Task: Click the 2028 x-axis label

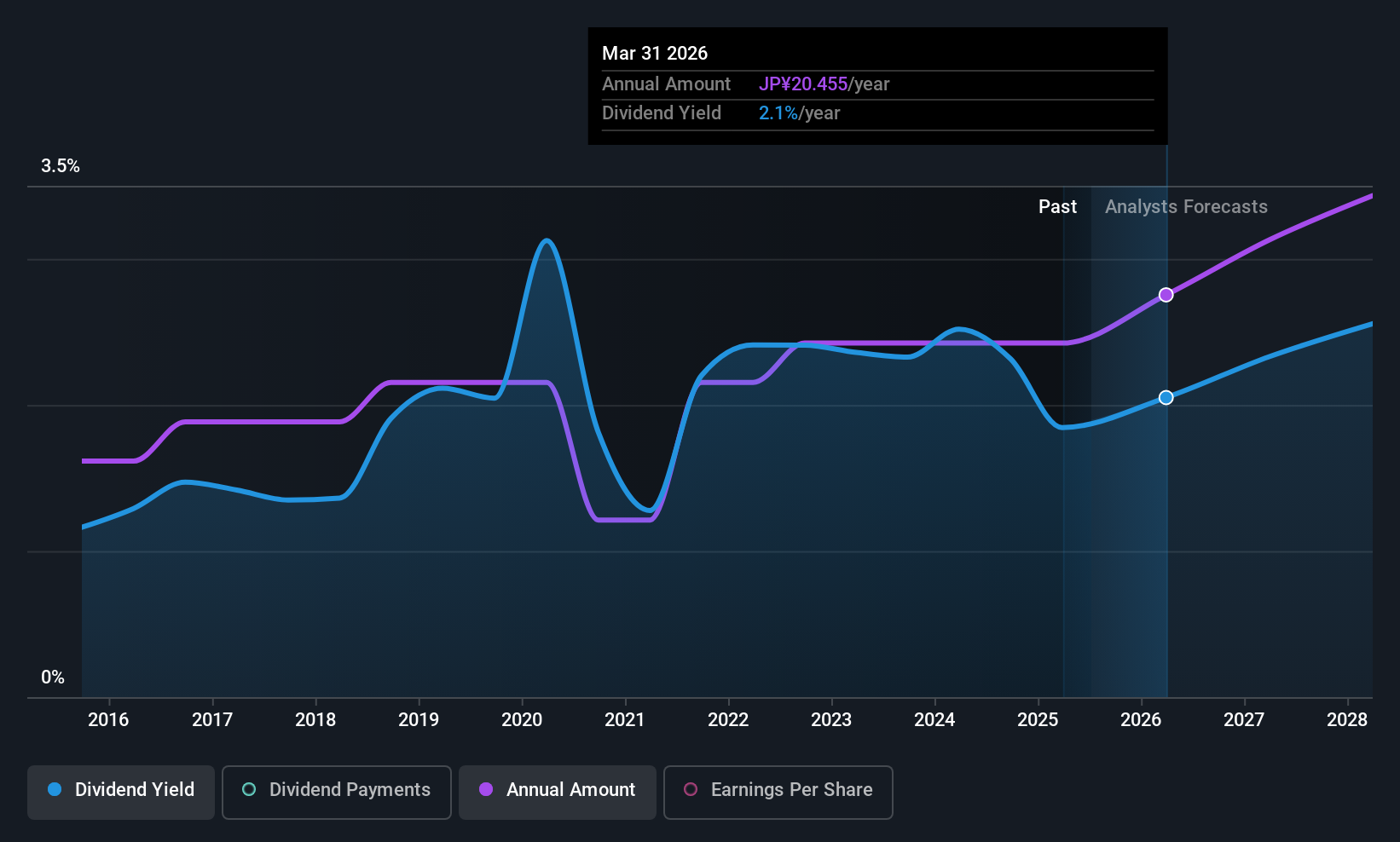Action: [1347, 720]
